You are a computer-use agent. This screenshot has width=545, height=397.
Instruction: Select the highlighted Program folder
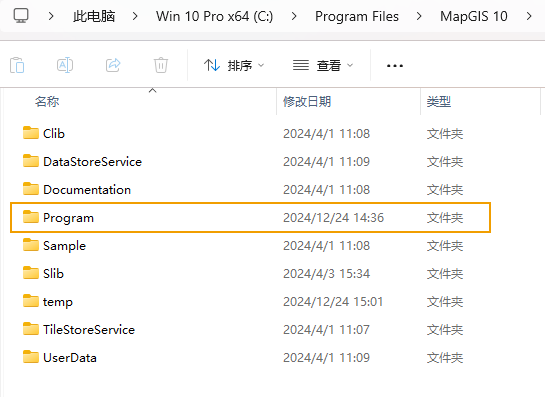[x=250, y=218]
